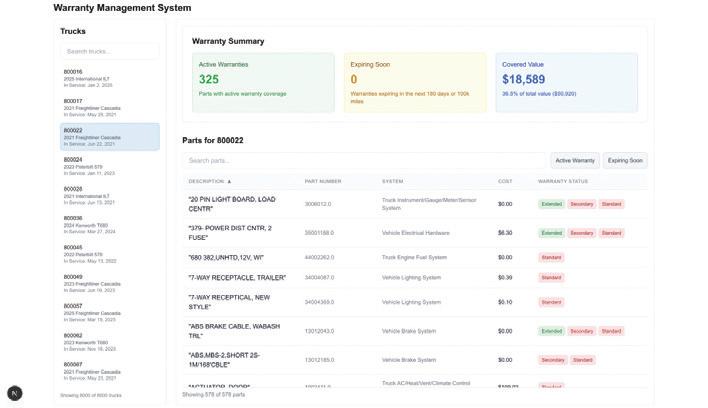Image resolution: width=708 pixels, height=408 pixels.
Task: Click the Covered Value summary card
Action: (x=566, y=82)
